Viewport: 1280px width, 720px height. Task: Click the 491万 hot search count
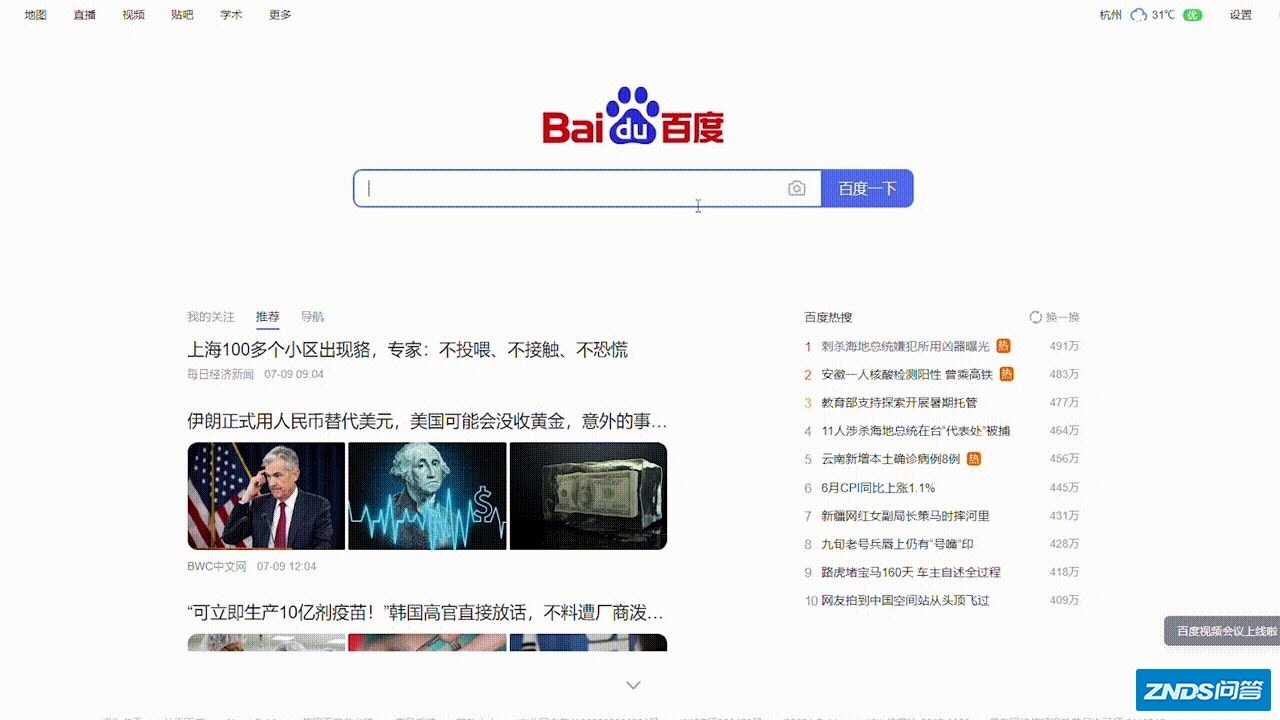click(x=1064, y=346)
